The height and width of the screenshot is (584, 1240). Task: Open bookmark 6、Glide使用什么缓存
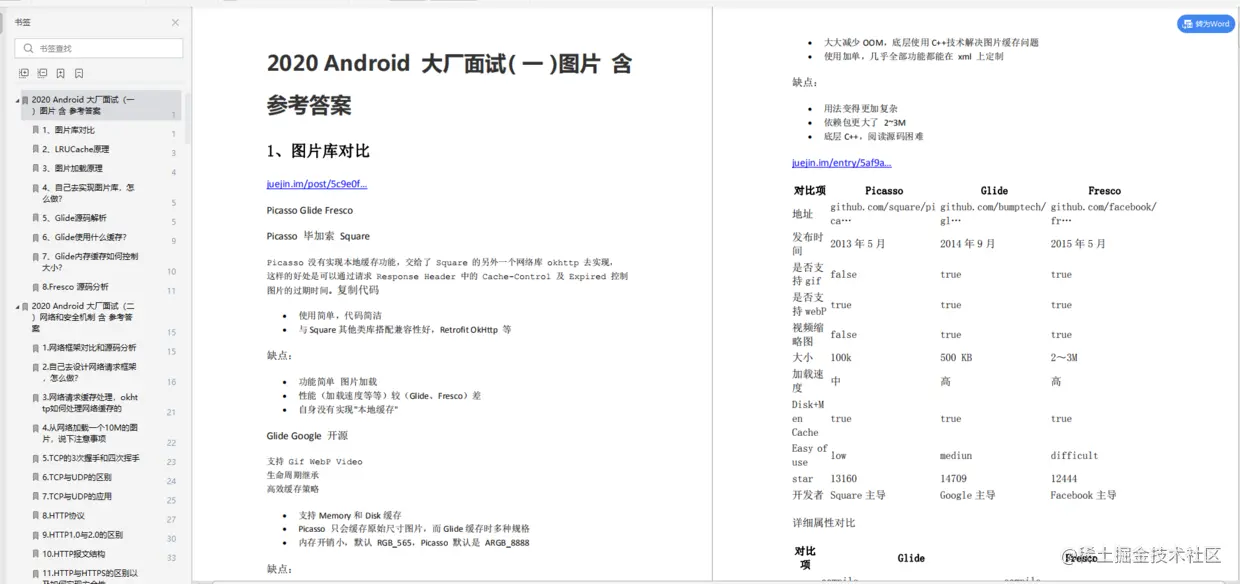pyautogui.click(x=84, y=237)
